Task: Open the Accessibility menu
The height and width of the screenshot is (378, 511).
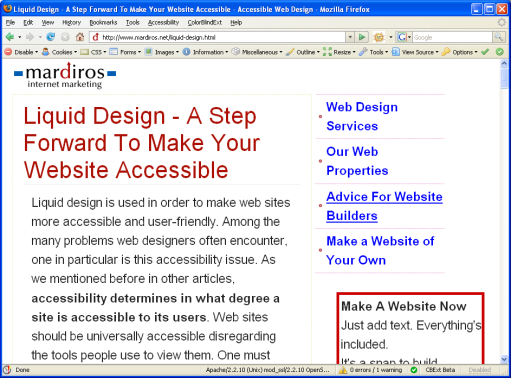Action: coord(163,22)
